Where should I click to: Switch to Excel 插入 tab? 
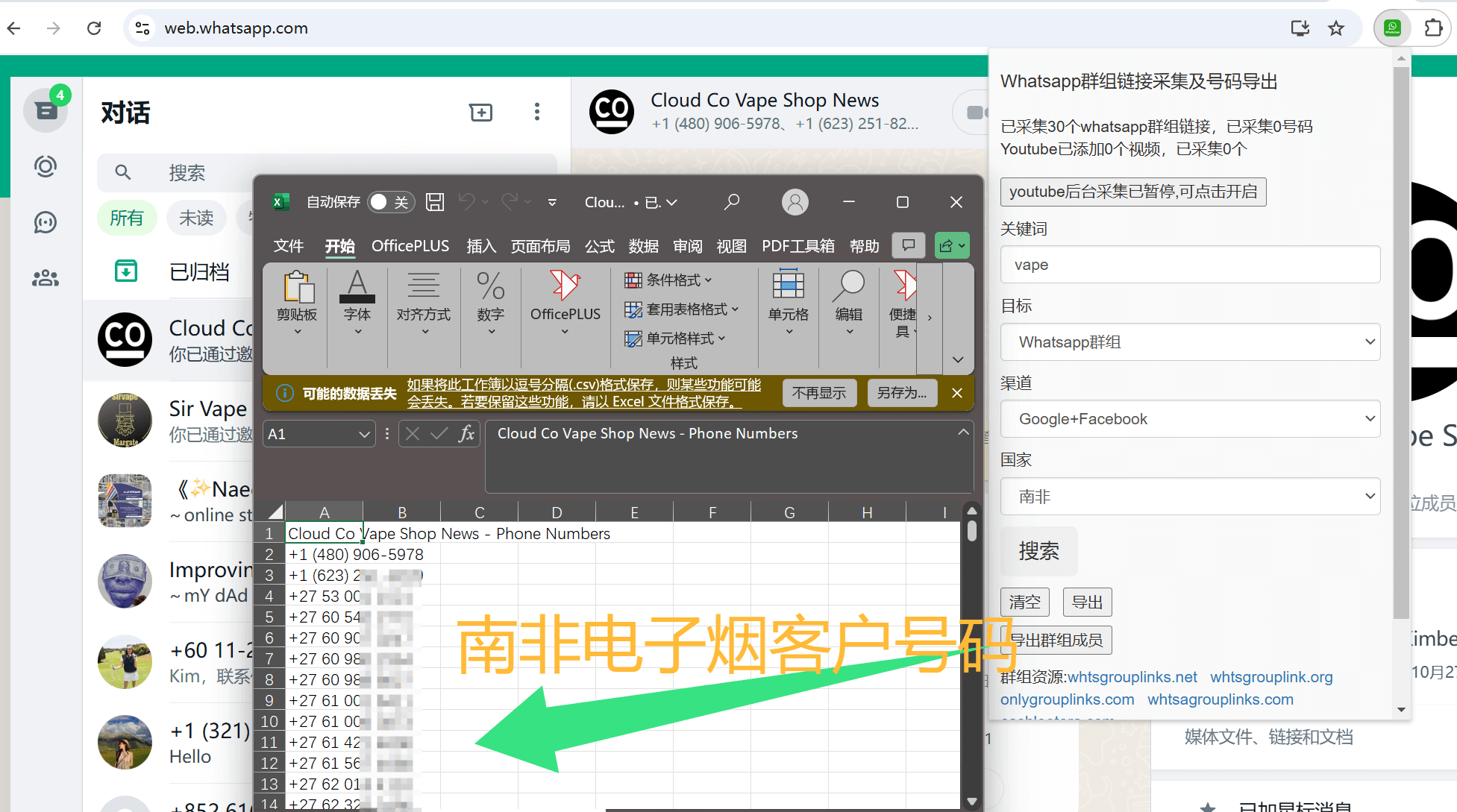(x=481, y=246)
